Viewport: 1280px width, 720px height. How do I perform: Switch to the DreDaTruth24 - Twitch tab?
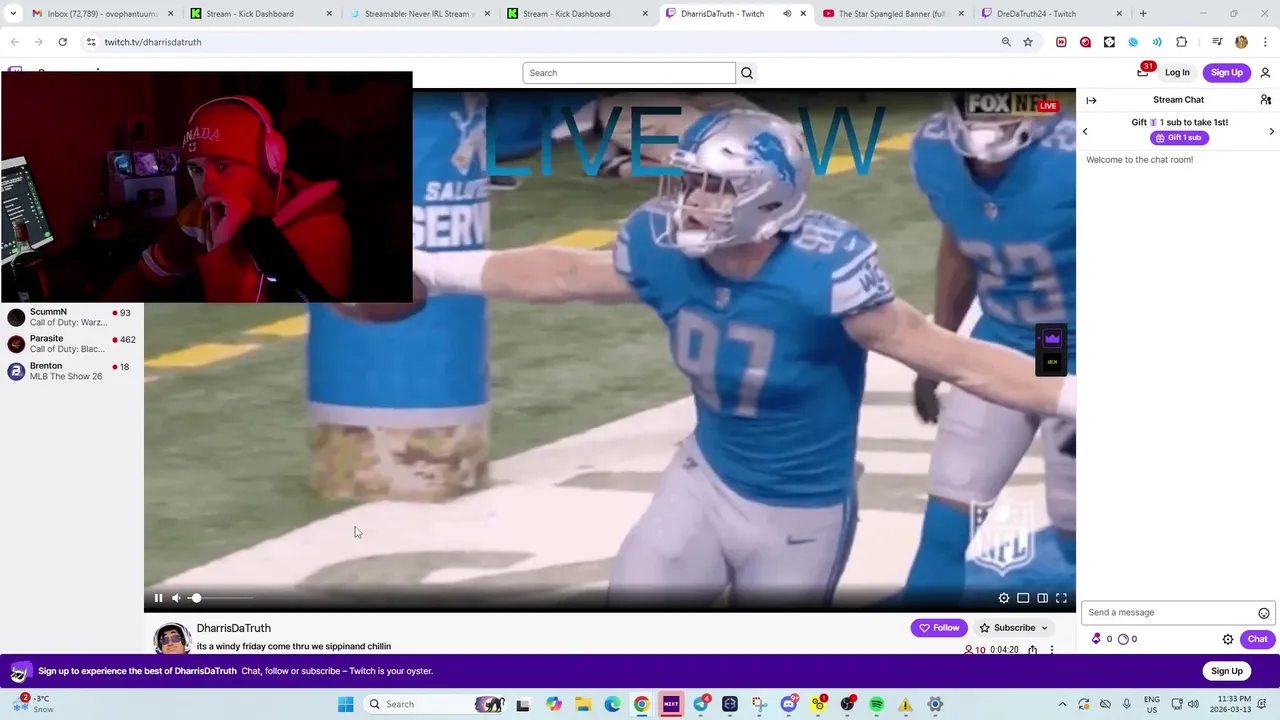(1052, 14)
